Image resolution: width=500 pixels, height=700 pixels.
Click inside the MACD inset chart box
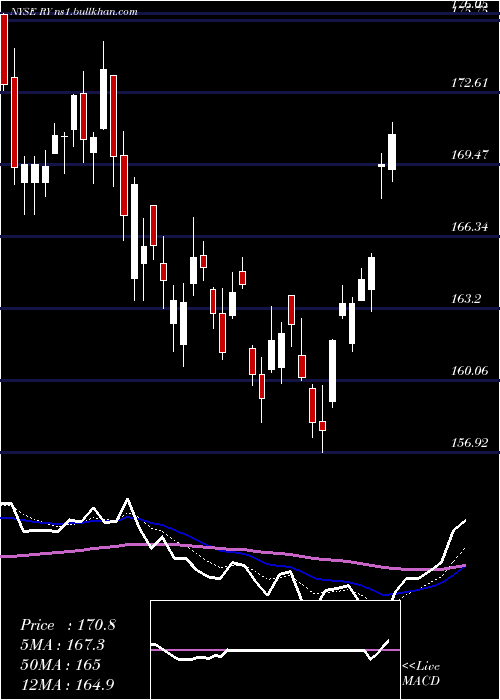coord(275,650)
